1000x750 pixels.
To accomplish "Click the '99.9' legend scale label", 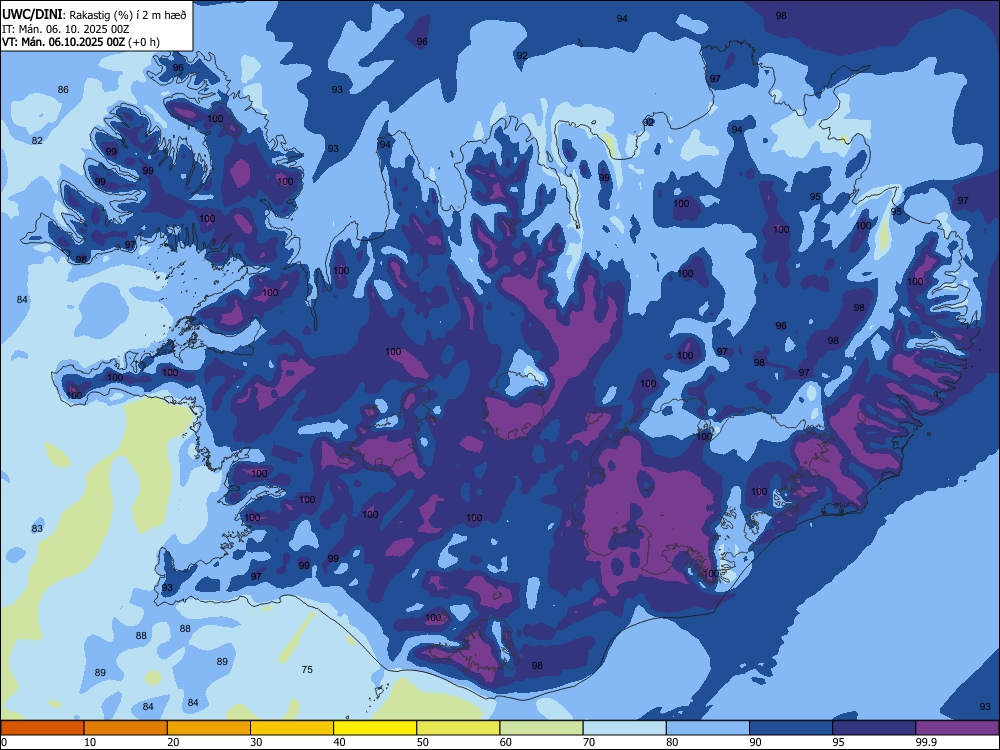I will (x=926, y=742).
